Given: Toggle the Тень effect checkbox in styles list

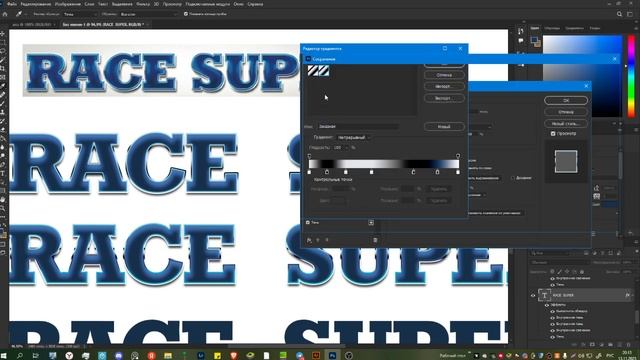Looking at the screenshot, I should (308, 222).
